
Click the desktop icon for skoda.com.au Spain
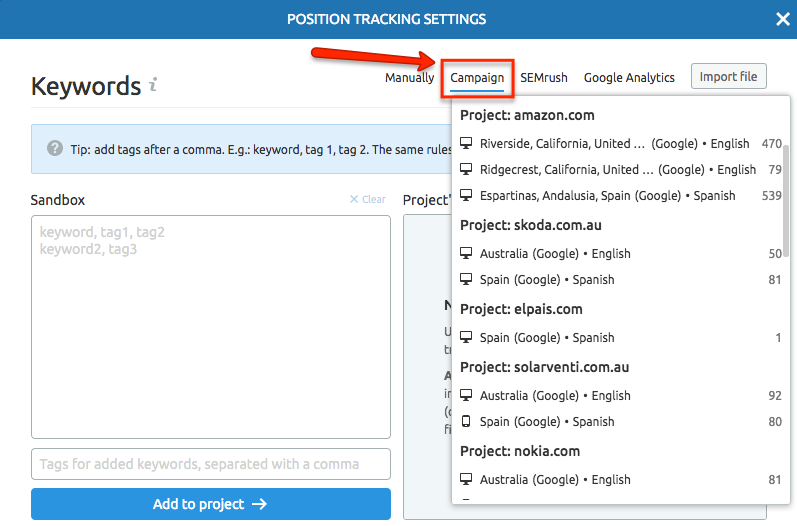point(466,279)
